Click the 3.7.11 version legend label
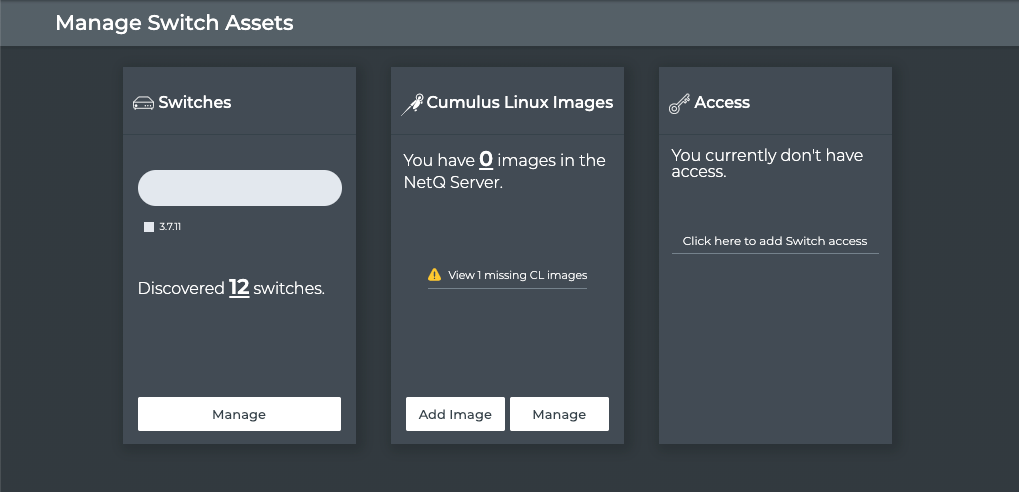Screen dimensions: 1019x492 pyautogui.click(x=170, y=227)
